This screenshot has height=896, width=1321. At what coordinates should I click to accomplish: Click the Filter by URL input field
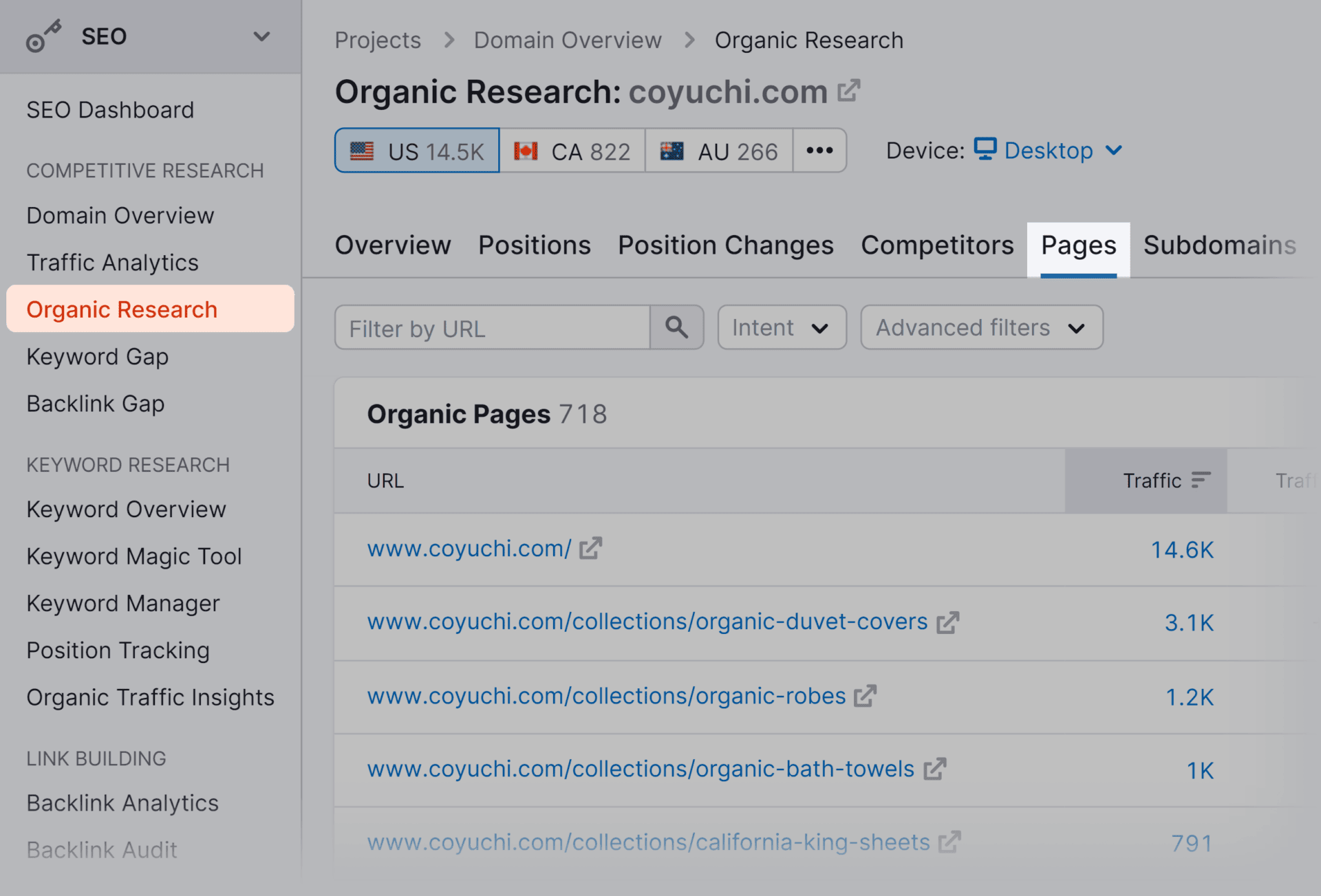pos(492,328)
